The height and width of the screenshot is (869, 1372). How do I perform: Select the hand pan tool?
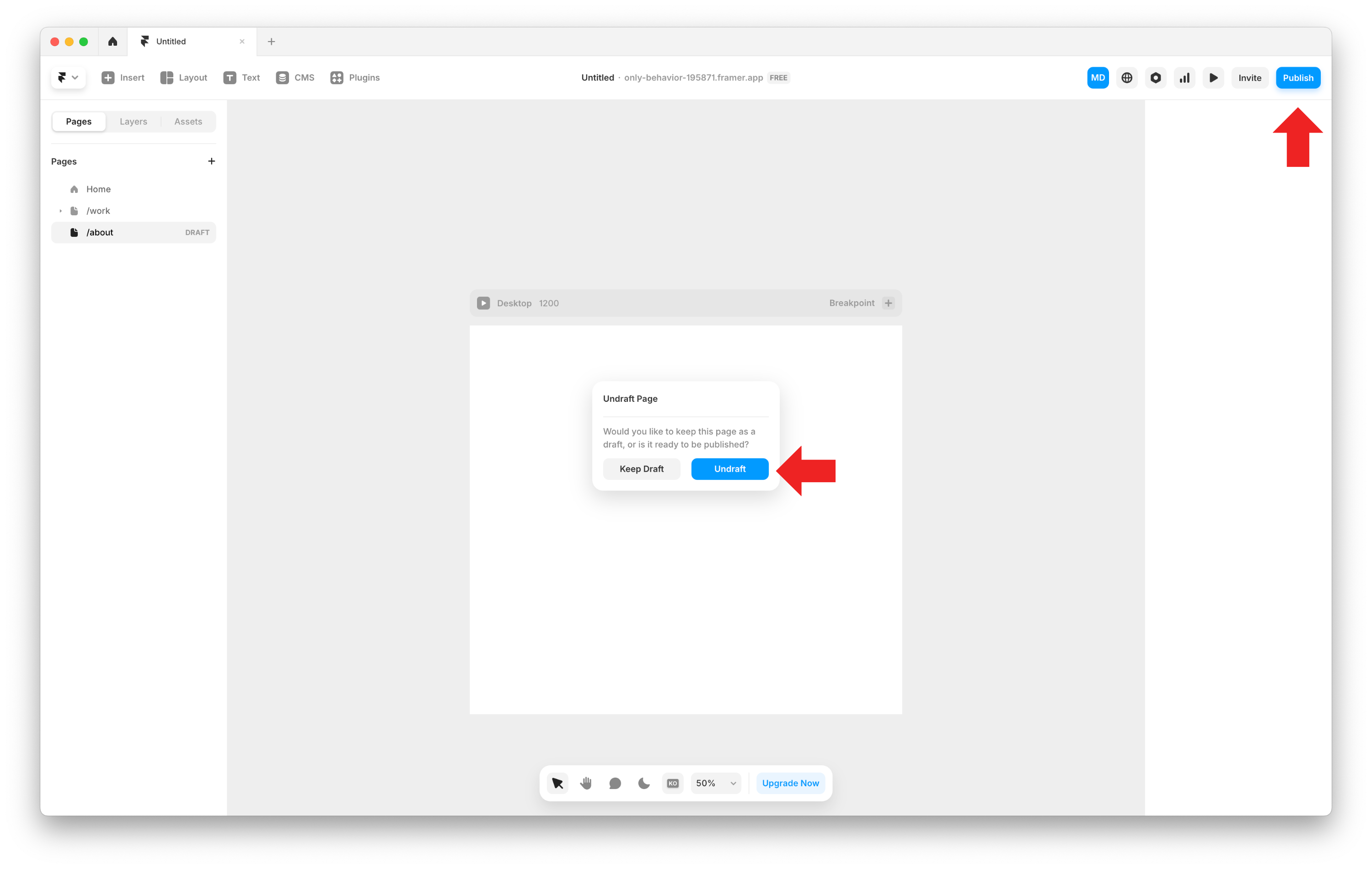[x=586, y=783]
